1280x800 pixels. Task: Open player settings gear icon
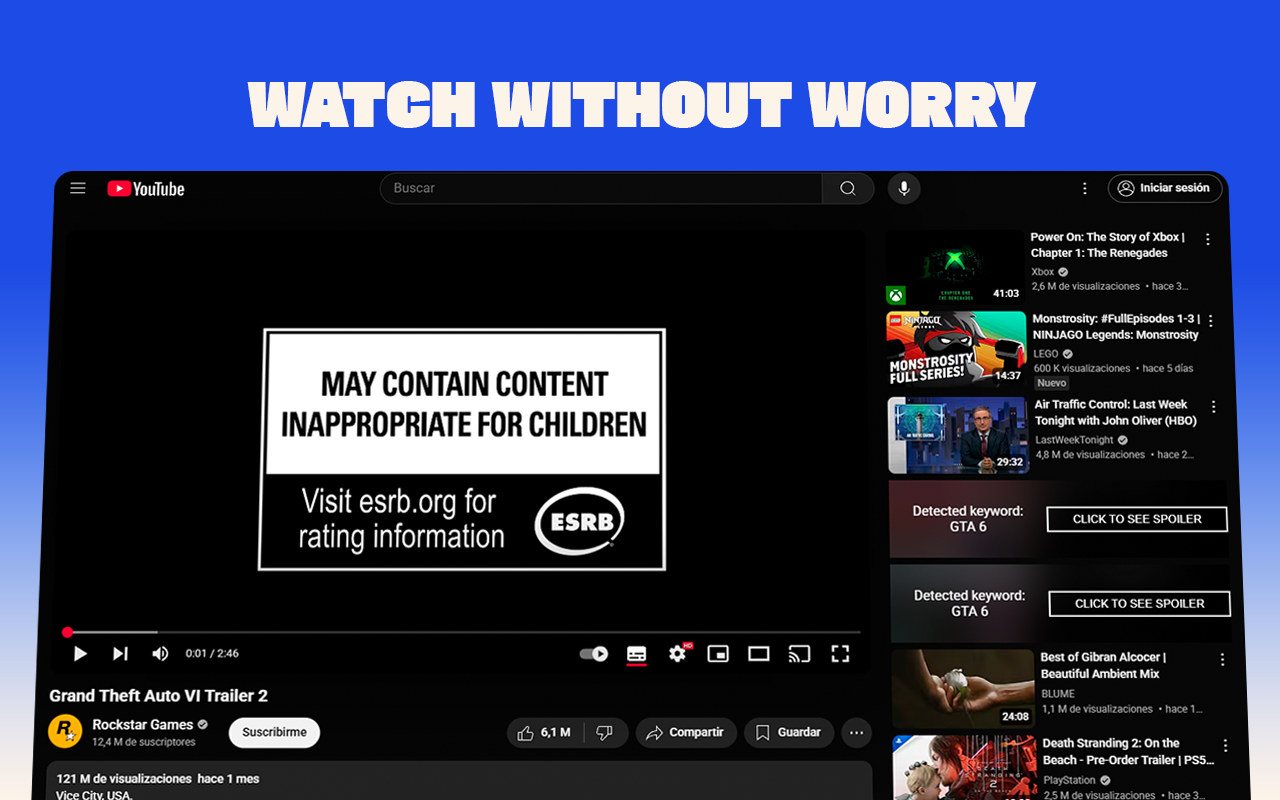tap(678, 653)
